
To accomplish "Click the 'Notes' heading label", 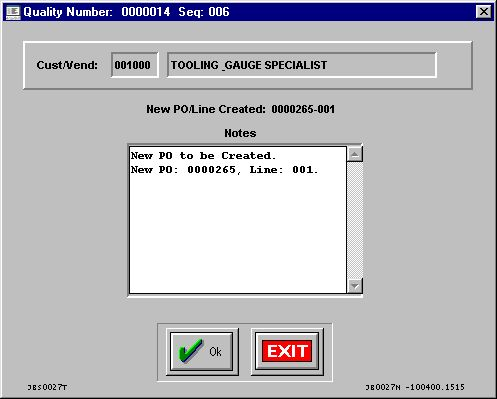I will 240,133.
